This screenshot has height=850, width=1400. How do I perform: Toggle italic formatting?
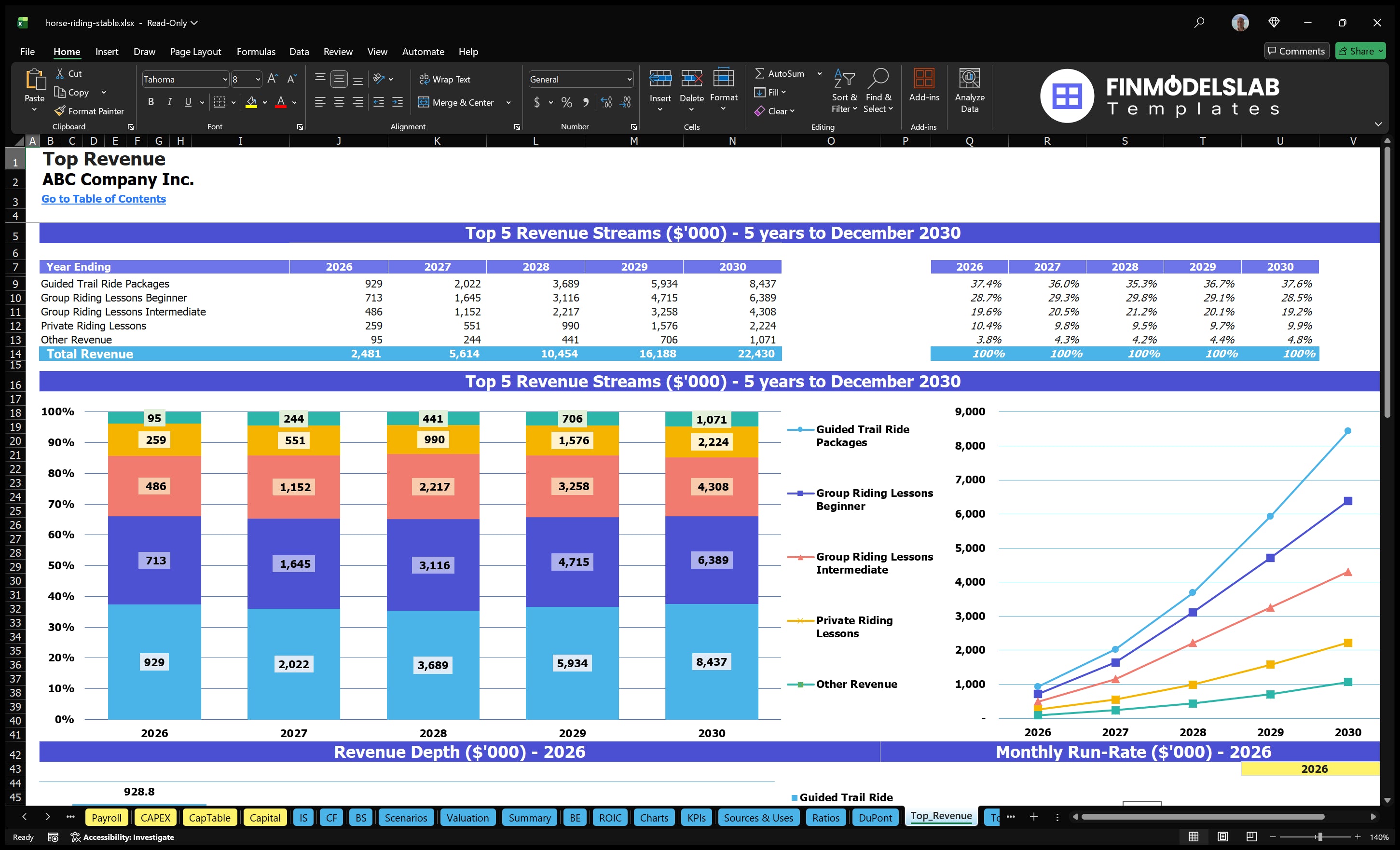(x=169, y=102)
